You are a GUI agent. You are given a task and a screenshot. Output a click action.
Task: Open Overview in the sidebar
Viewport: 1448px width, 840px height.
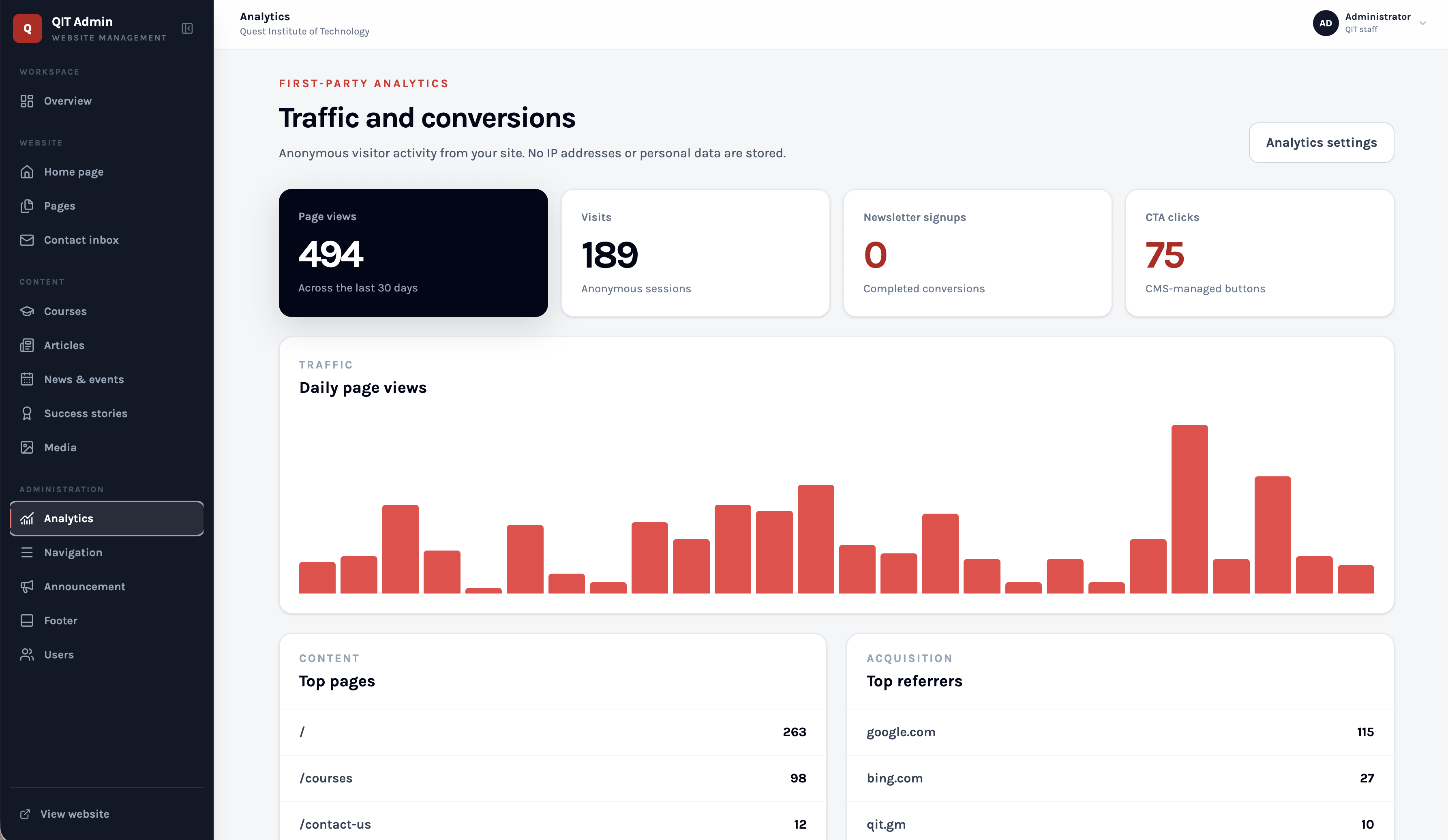107,101
